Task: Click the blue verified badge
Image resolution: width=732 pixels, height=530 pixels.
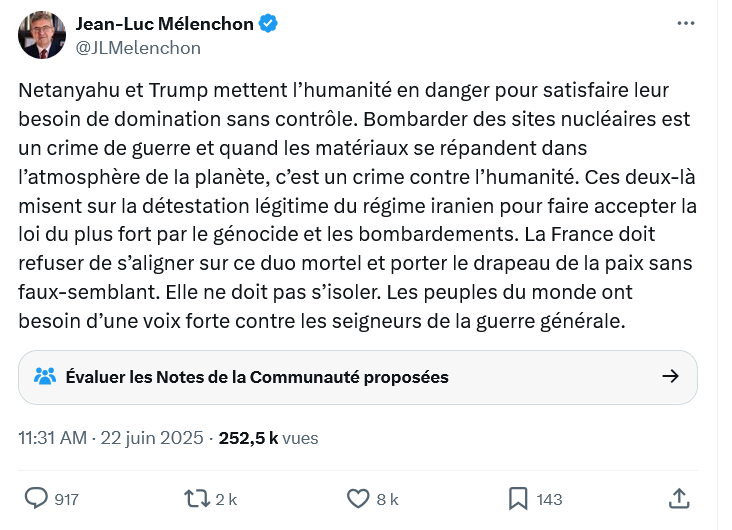Action: click(269, 24)
